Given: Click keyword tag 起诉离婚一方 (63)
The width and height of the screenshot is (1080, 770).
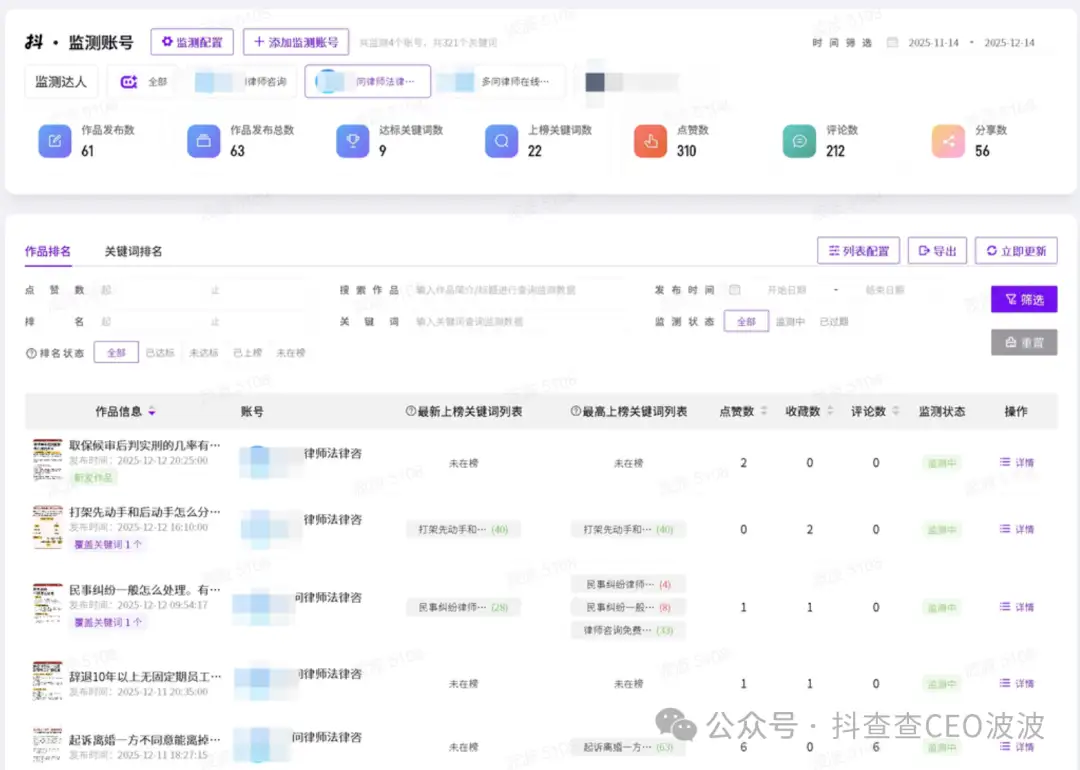Looking at the screenshot, I should coord(627,747).
